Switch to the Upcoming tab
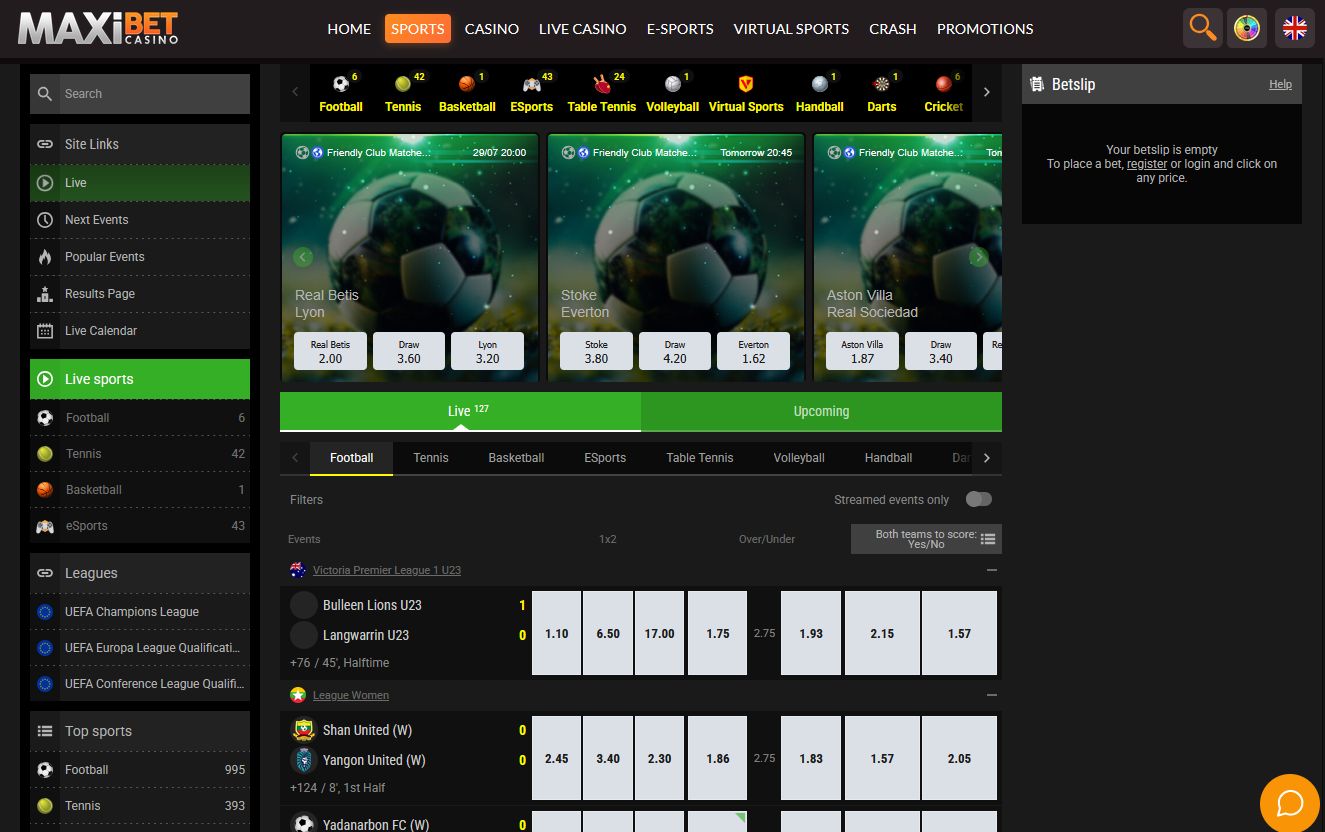 coord(821,411)
